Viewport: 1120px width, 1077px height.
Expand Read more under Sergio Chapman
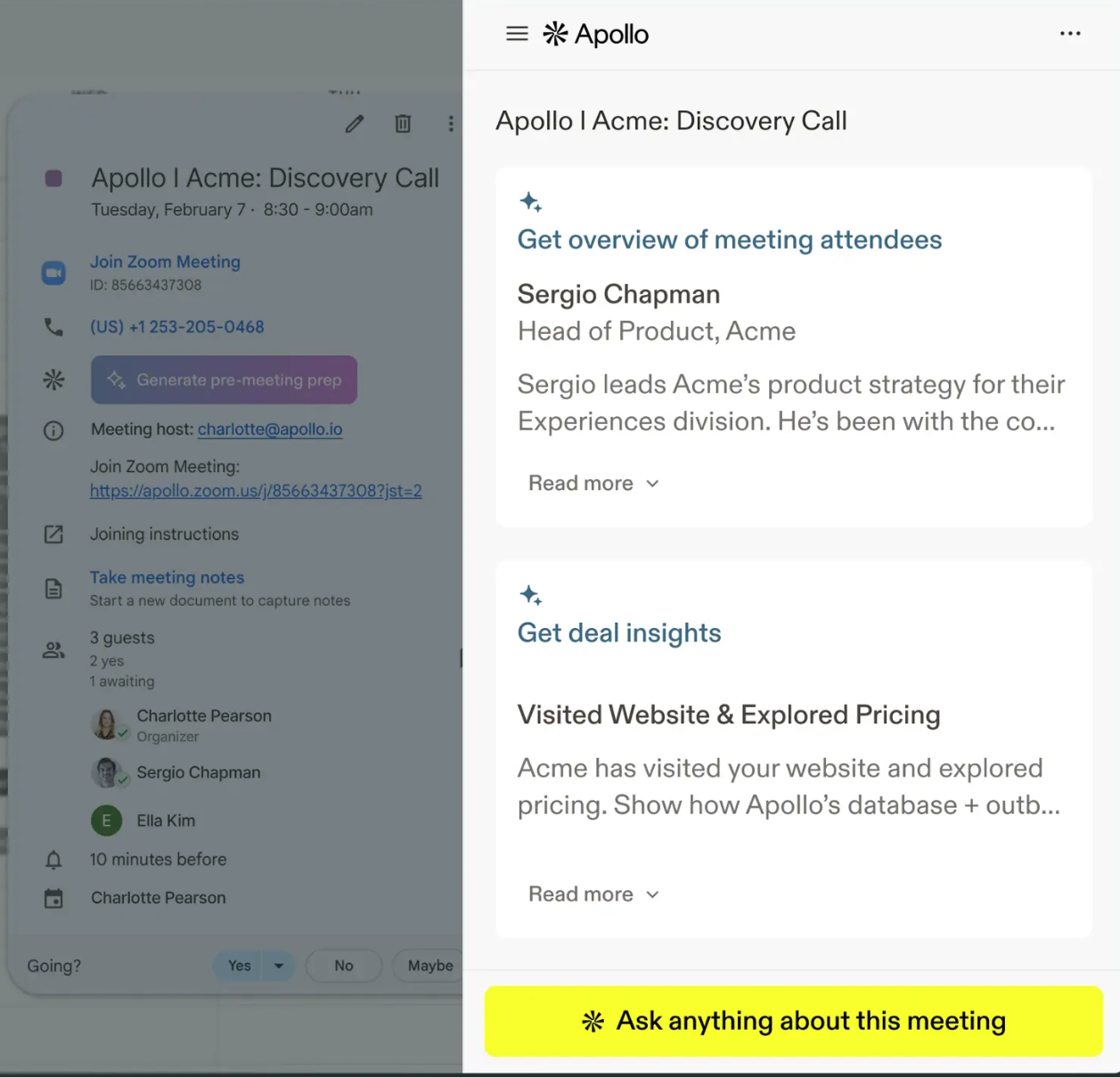[x=593, y=483]
